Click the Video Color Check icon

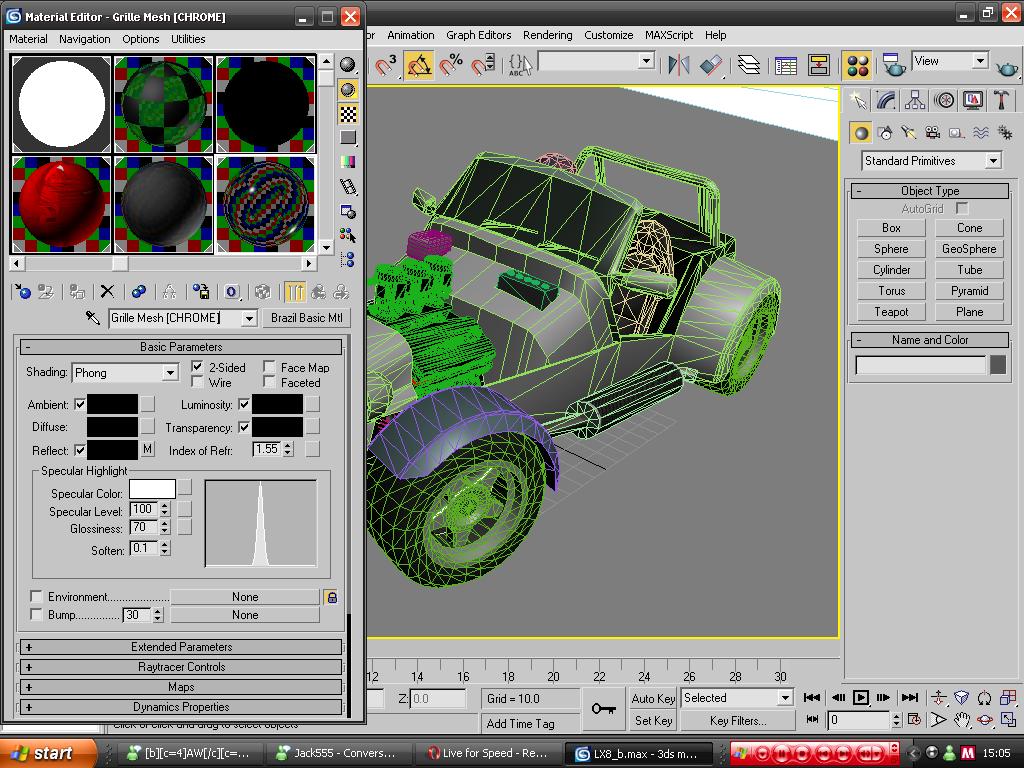tap(348, 162)
